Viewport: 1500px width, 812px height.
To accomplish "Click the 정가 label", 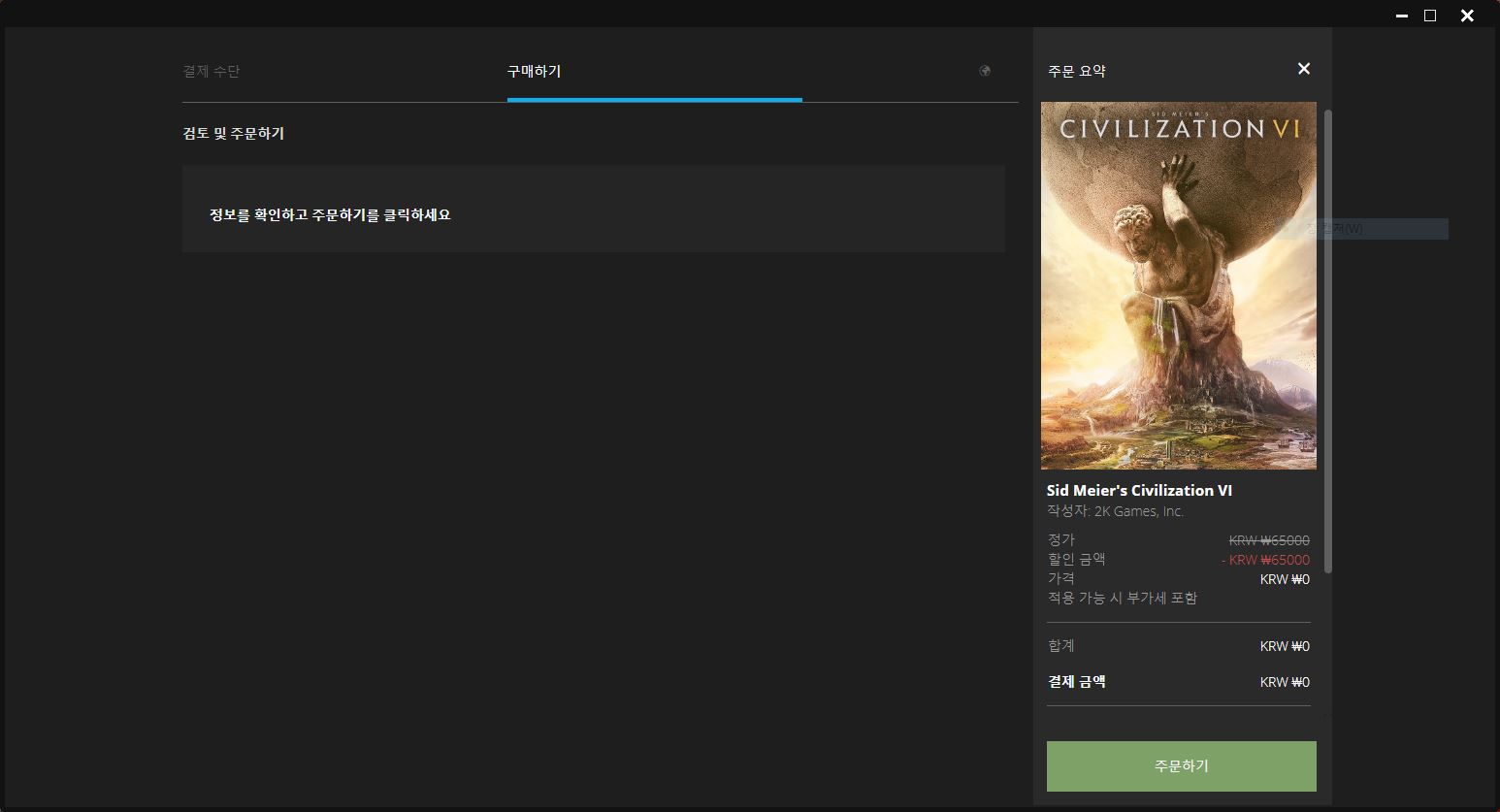I will pyautogui.click(x=1061, y=539).
